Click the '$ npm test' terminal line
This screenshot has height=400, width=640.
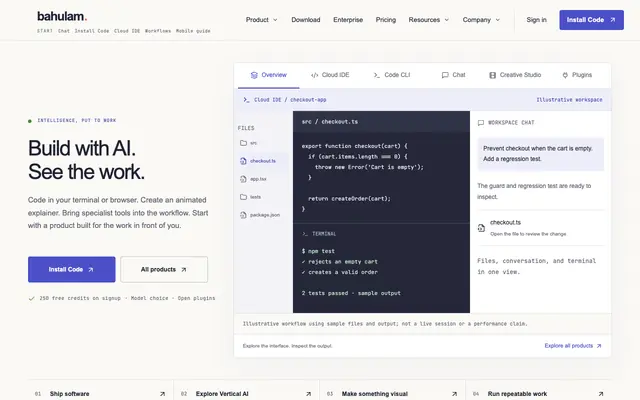[x=318, y=251]
